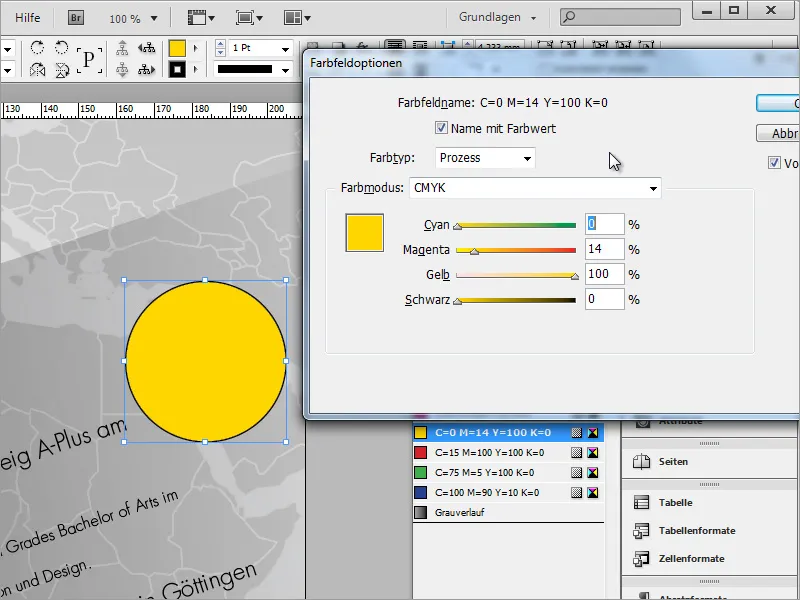Select swatch C=0 M=14 Y=100 K=0
Viewport: 800px width, 600px height.
click(x=508, y=433)
